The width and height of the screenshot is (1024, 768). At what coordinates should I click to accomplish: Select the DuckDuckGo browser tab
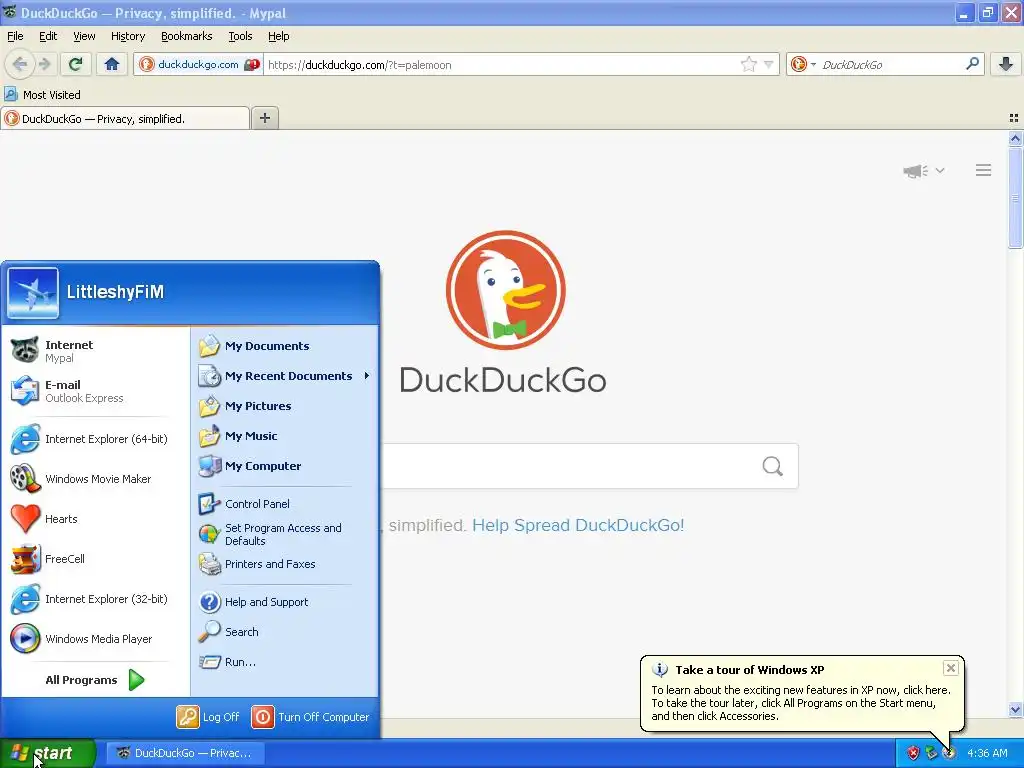pyautogui.click(x=125, y=118)
